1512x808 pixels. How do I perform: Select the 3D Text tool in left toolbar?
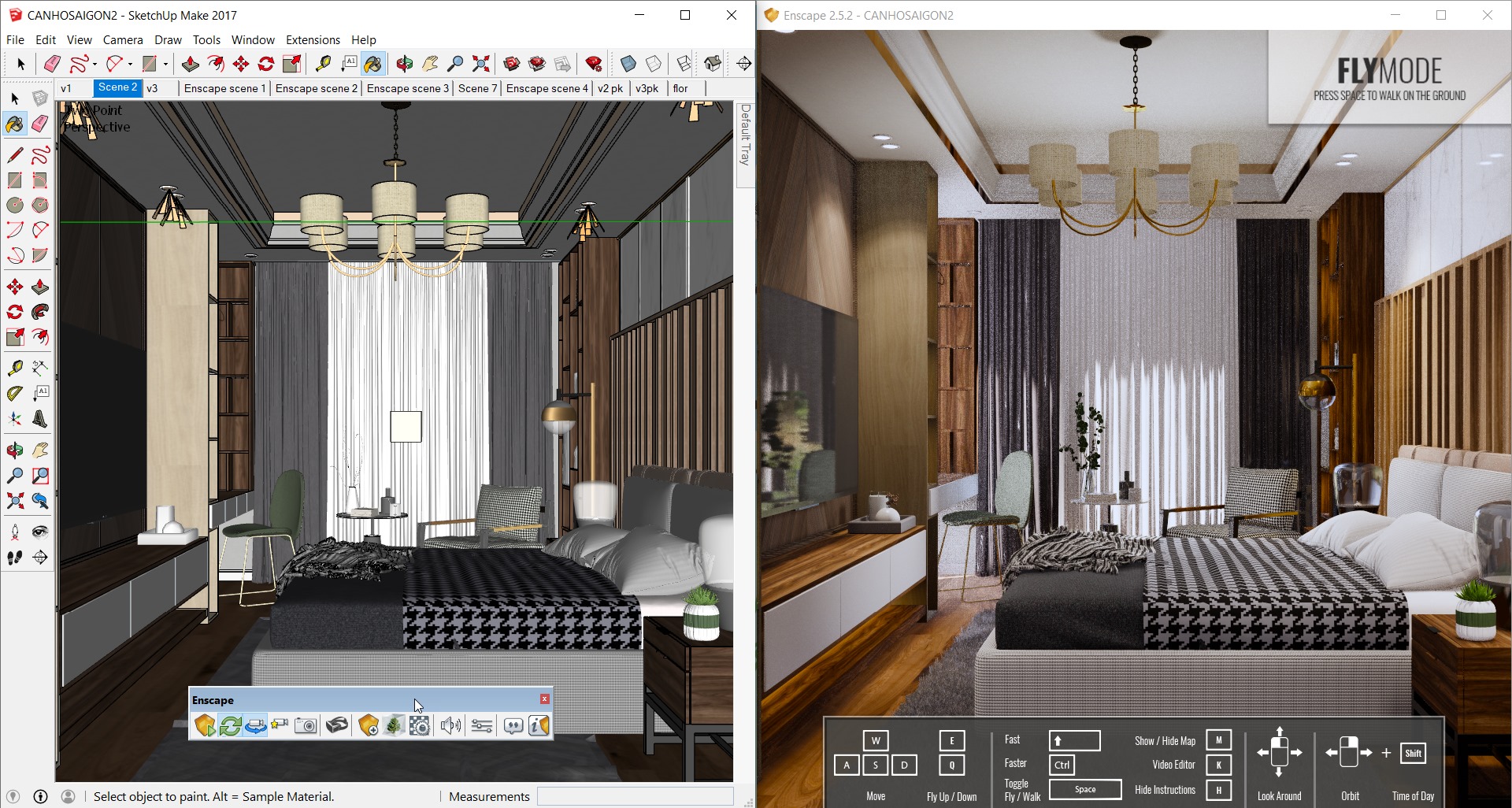click(x=40, y=419)
